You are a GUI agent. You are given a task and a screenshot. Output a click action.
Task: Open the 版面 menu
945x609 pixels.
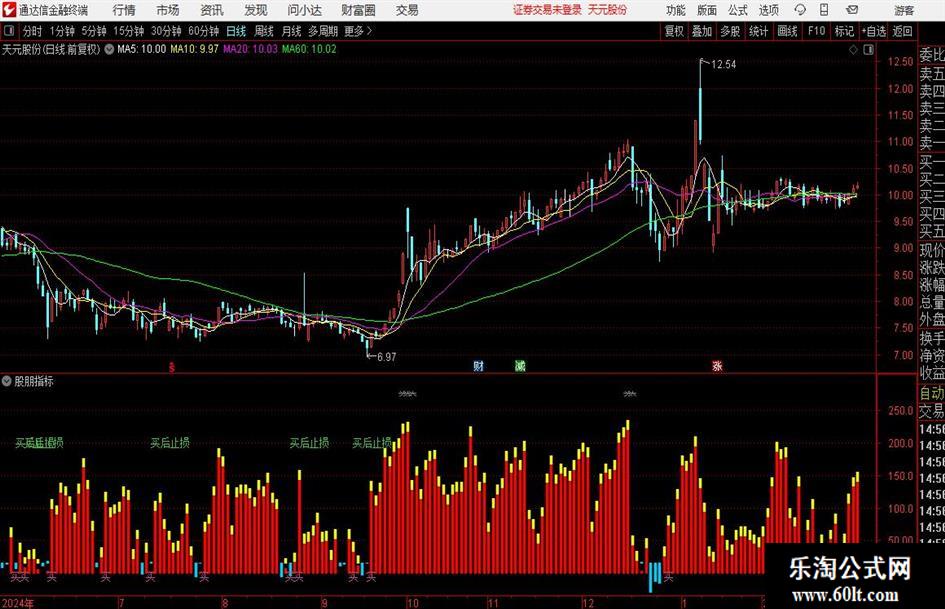(706, 10)
